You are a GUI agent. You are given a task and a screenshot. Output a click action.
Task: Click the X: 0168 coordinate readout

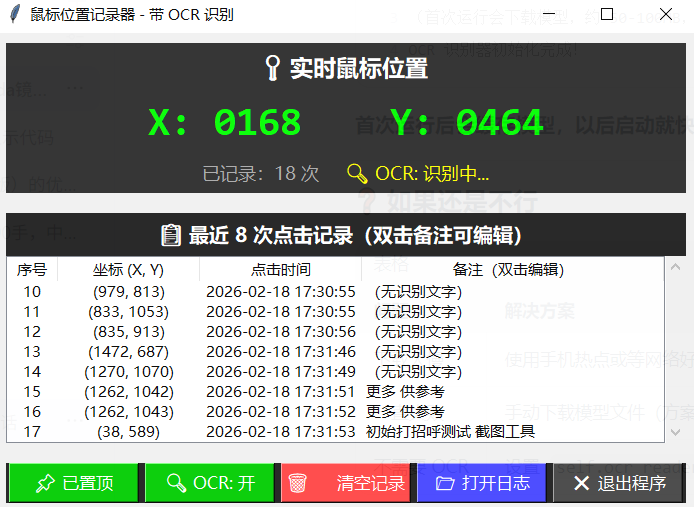pos(225,122)
